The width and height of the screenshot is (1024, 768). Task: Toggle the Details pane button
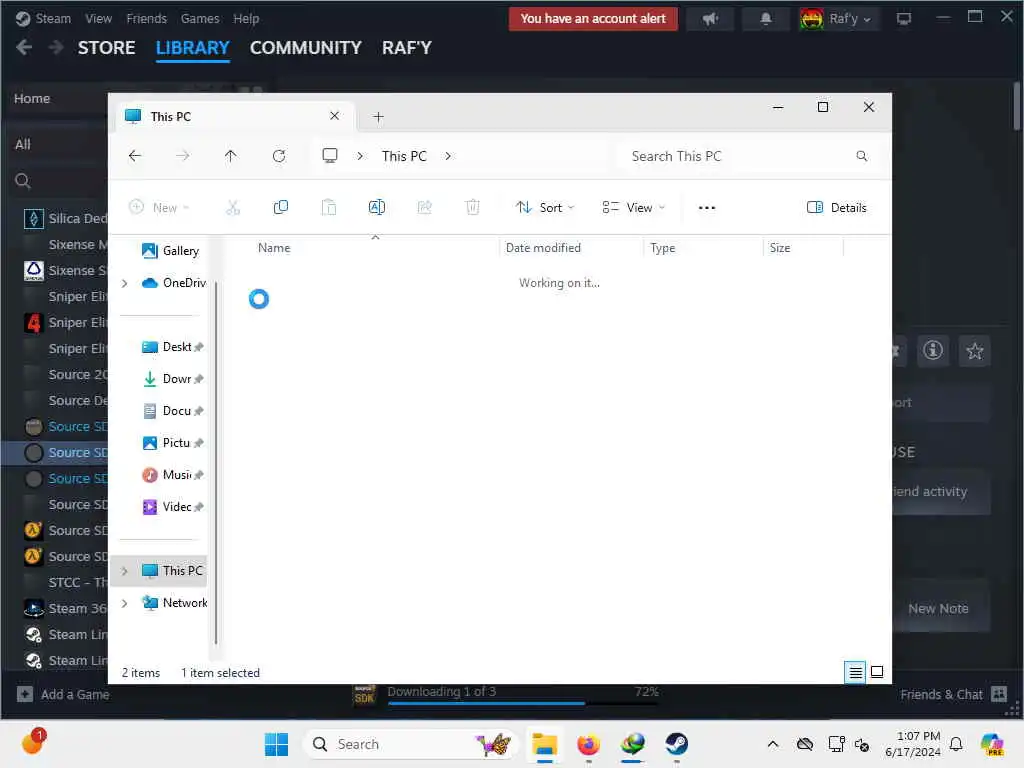(x=837, y=208)
